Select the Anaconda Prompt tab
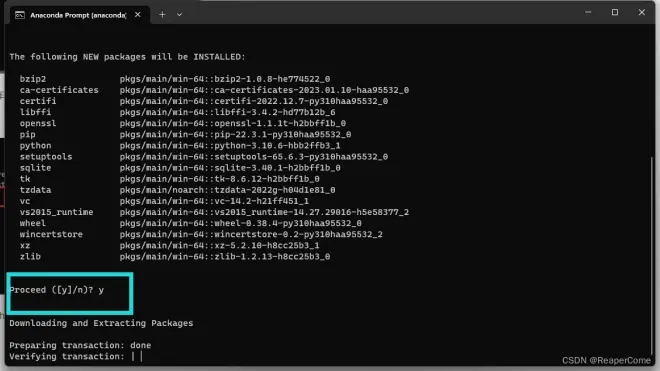 click(x=79, y=15)
